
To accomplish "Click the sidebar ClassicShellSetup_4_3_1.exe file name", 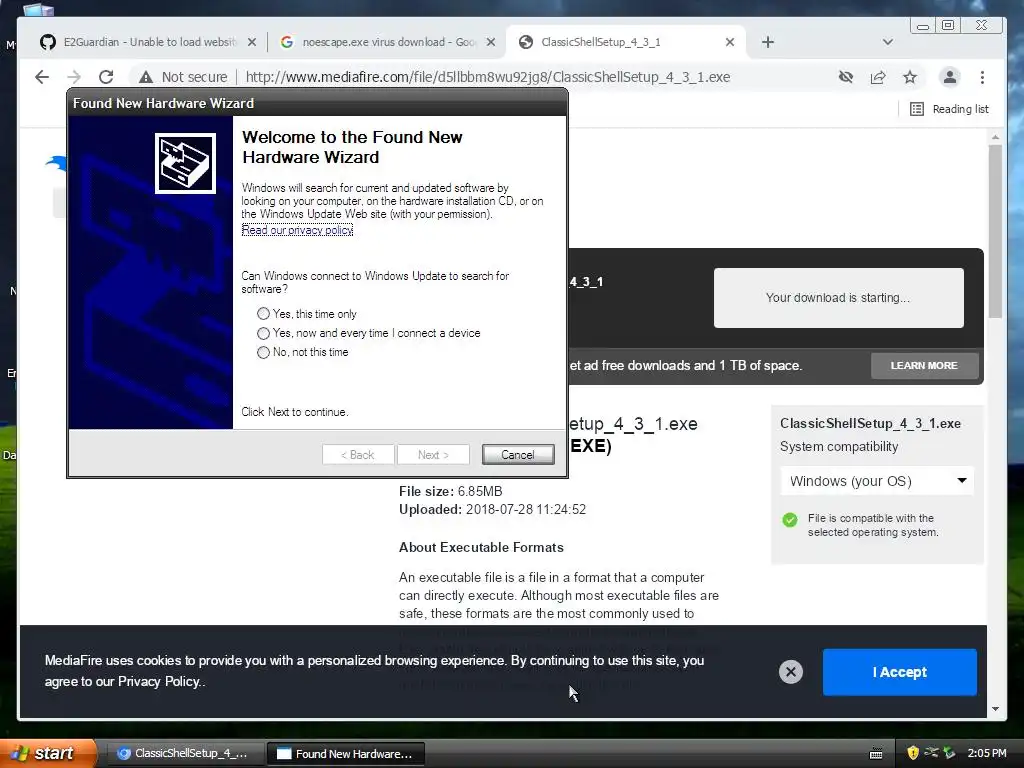I will pyautogui.click(x=871, y=423).
